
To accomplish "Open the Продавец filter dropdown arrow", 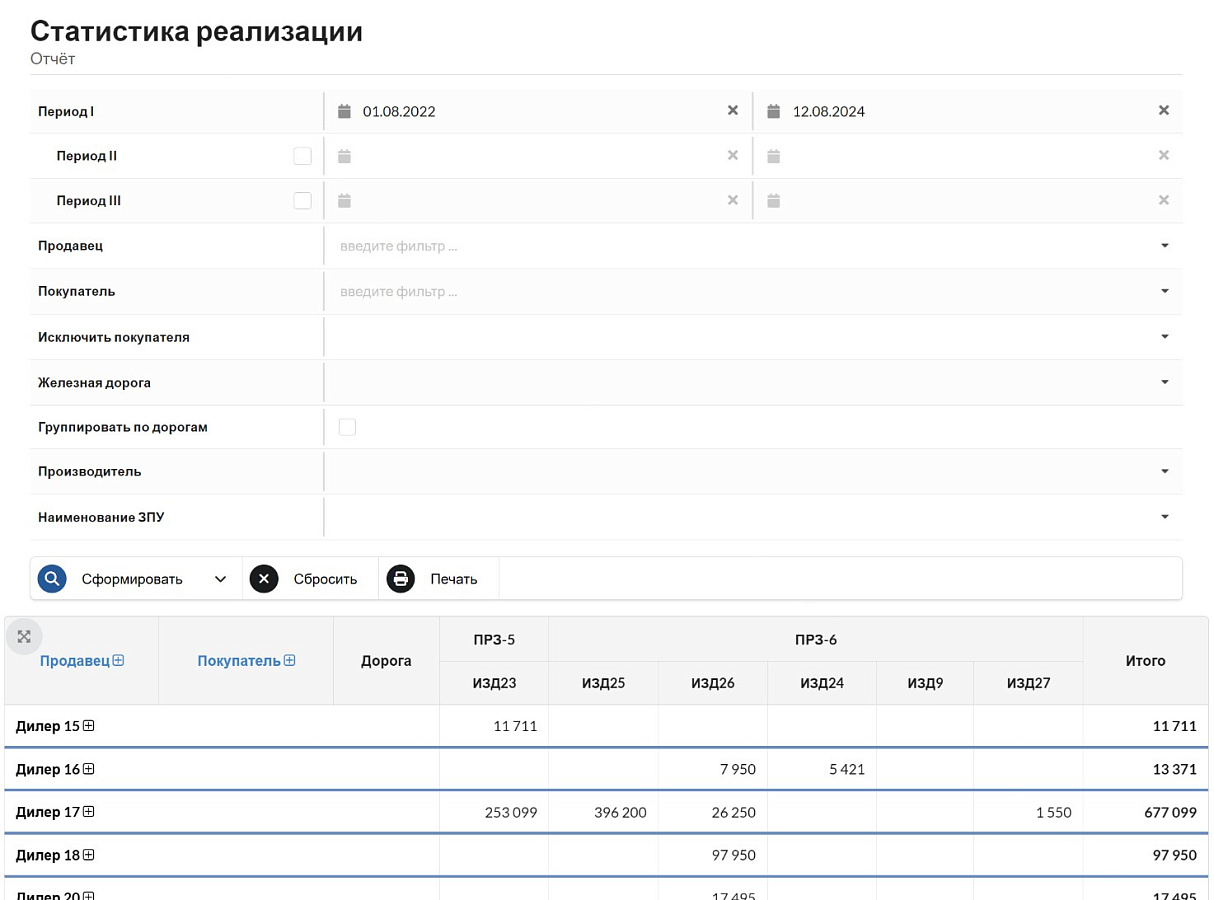I will 1165,246.
